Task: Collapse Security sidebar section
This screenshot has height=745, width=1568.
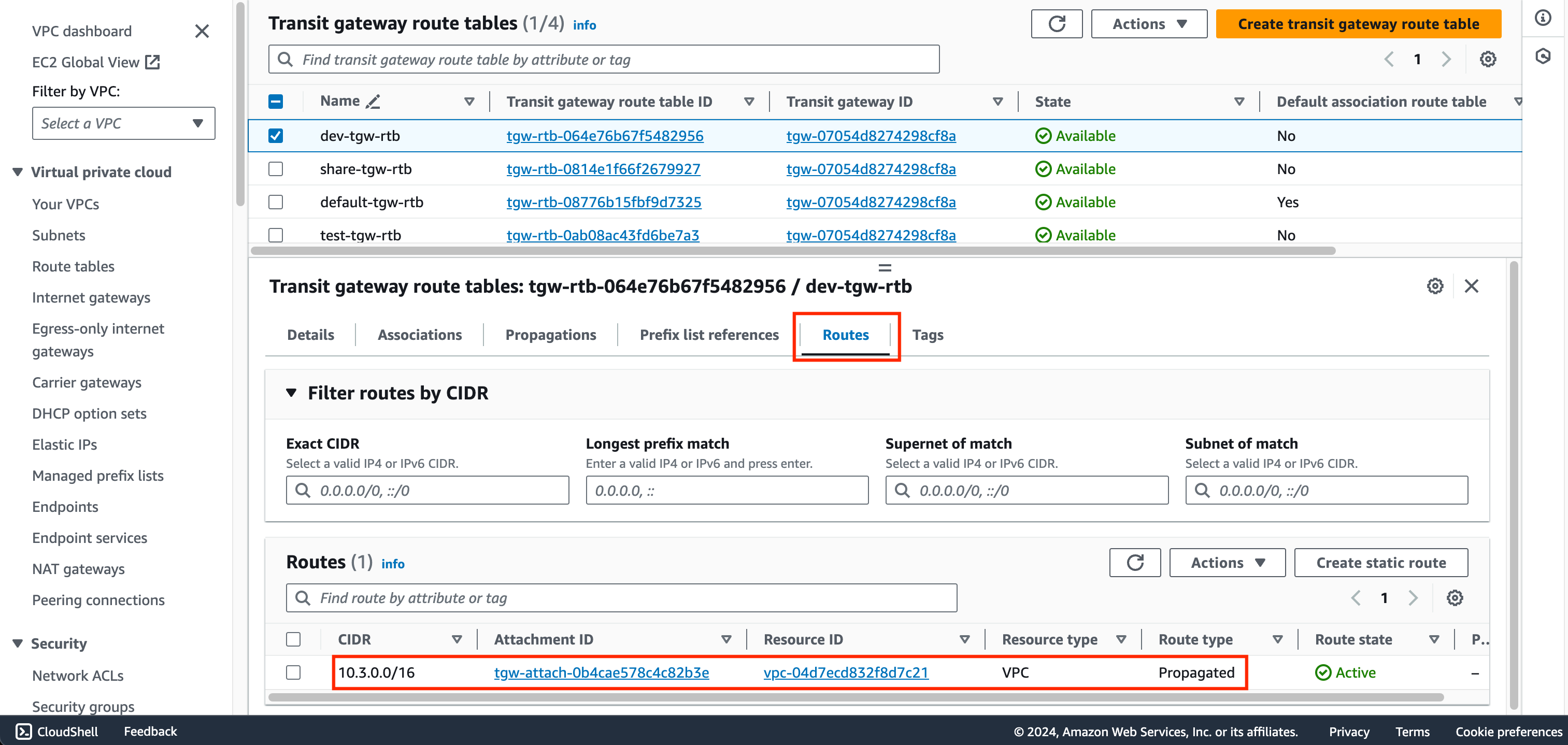Action: click(x=18, y=643)
